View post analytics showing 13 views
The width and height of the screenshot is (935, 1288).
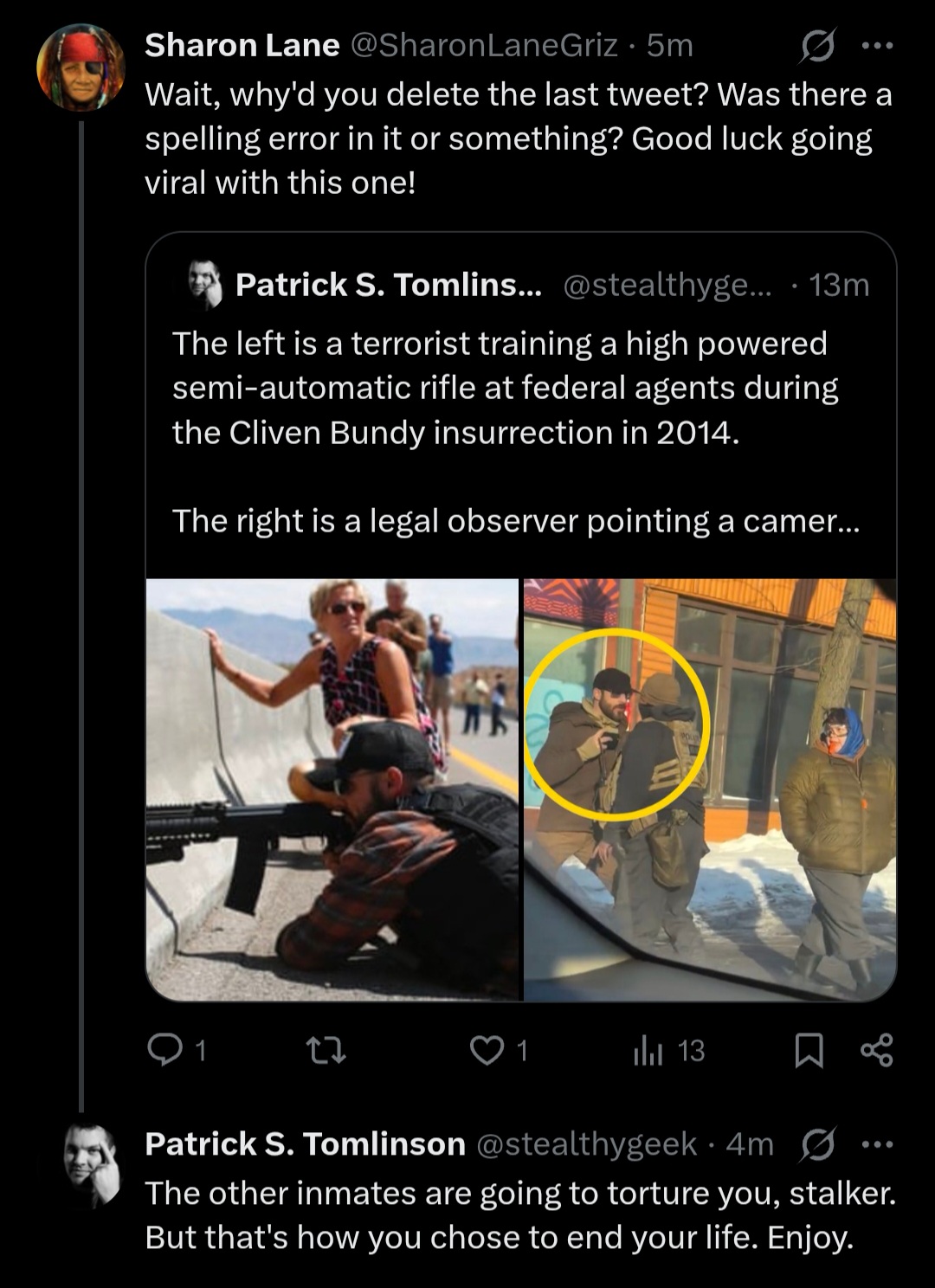(669, 1051)
